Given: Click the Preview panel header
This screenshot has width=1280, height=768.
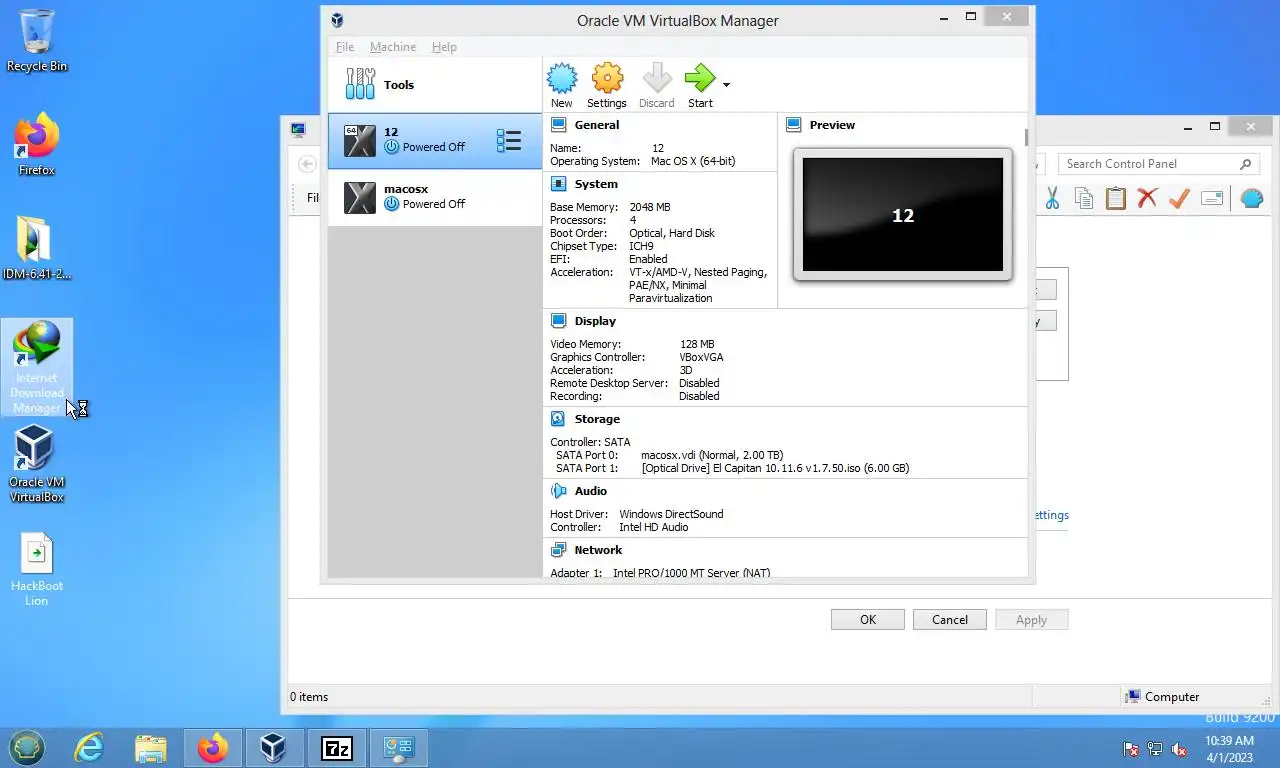Looking at the screenshot, I should pos(832,125).
